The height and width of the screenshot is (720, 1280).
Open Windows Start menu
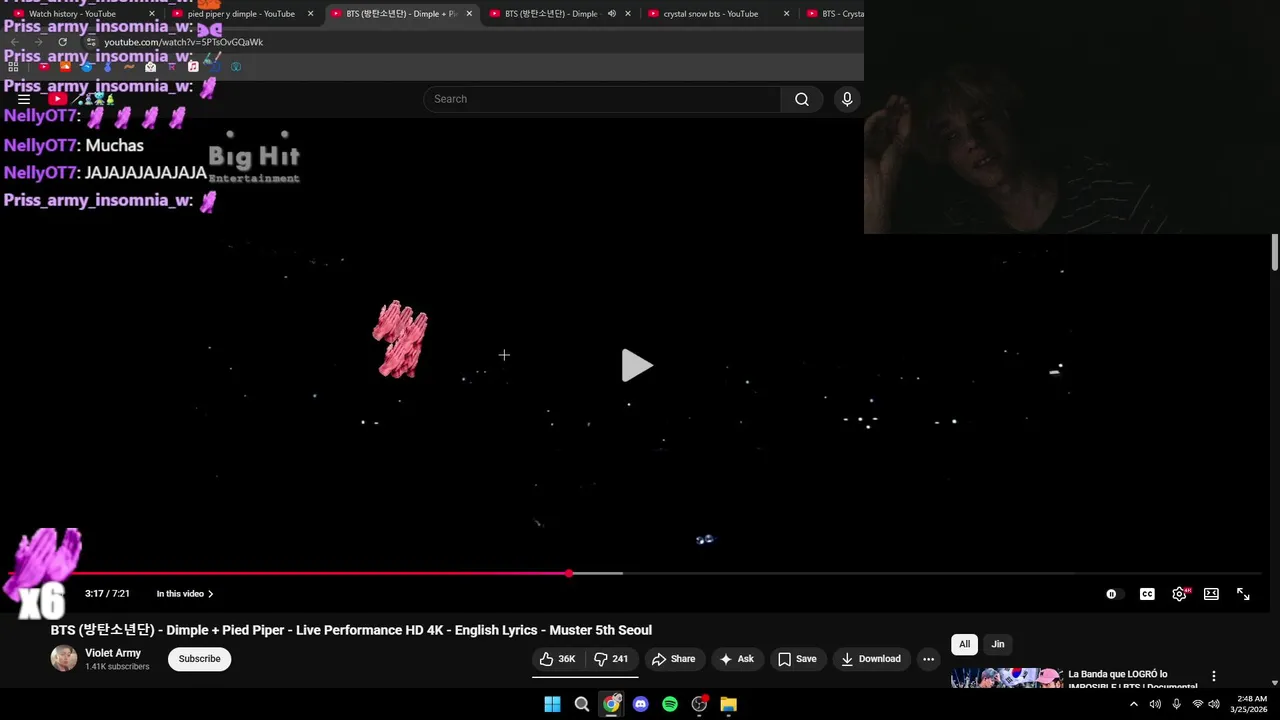tap(552, 704)
